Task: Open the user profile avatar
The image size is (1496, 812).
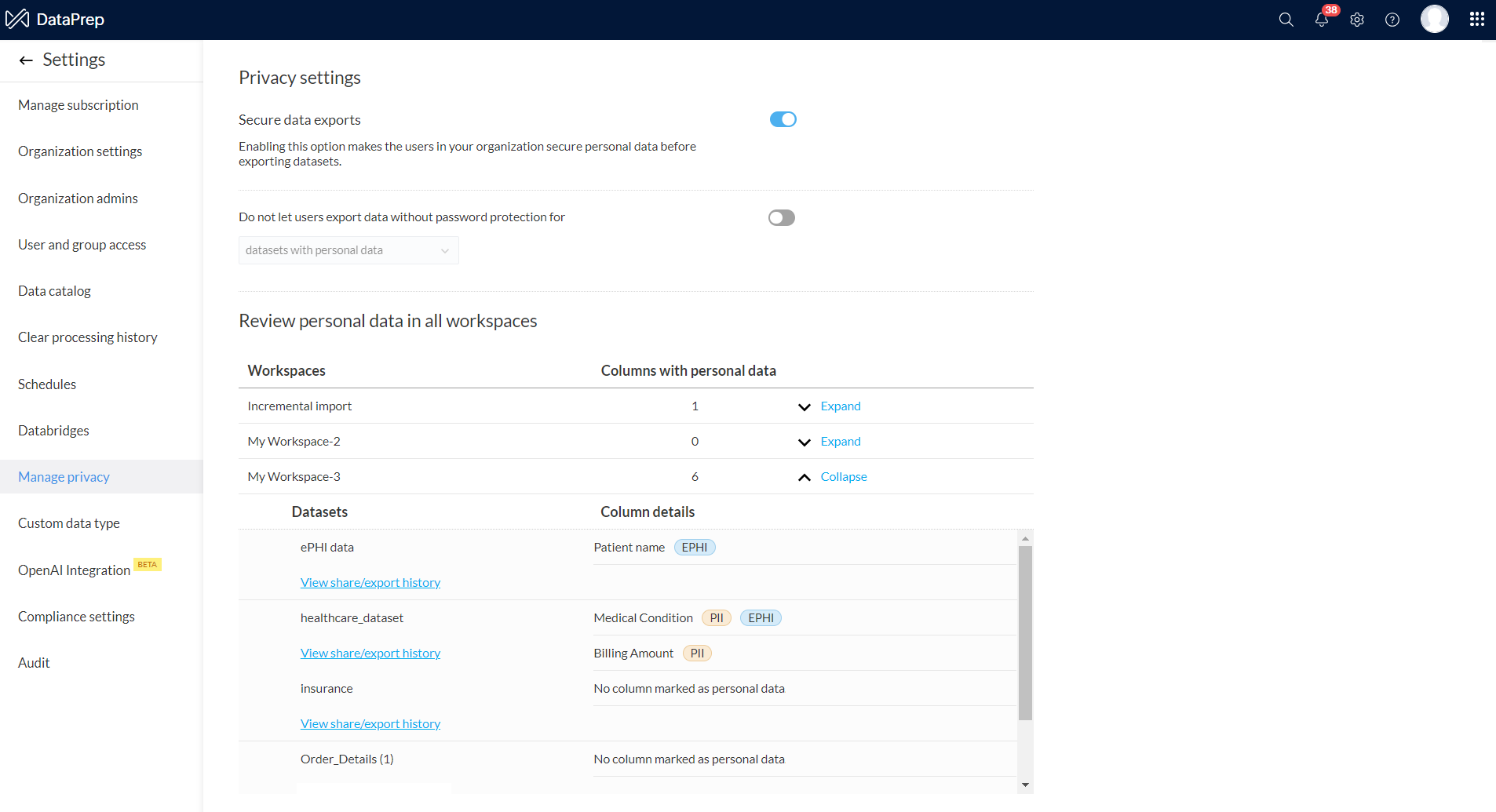Action: 1435,19
